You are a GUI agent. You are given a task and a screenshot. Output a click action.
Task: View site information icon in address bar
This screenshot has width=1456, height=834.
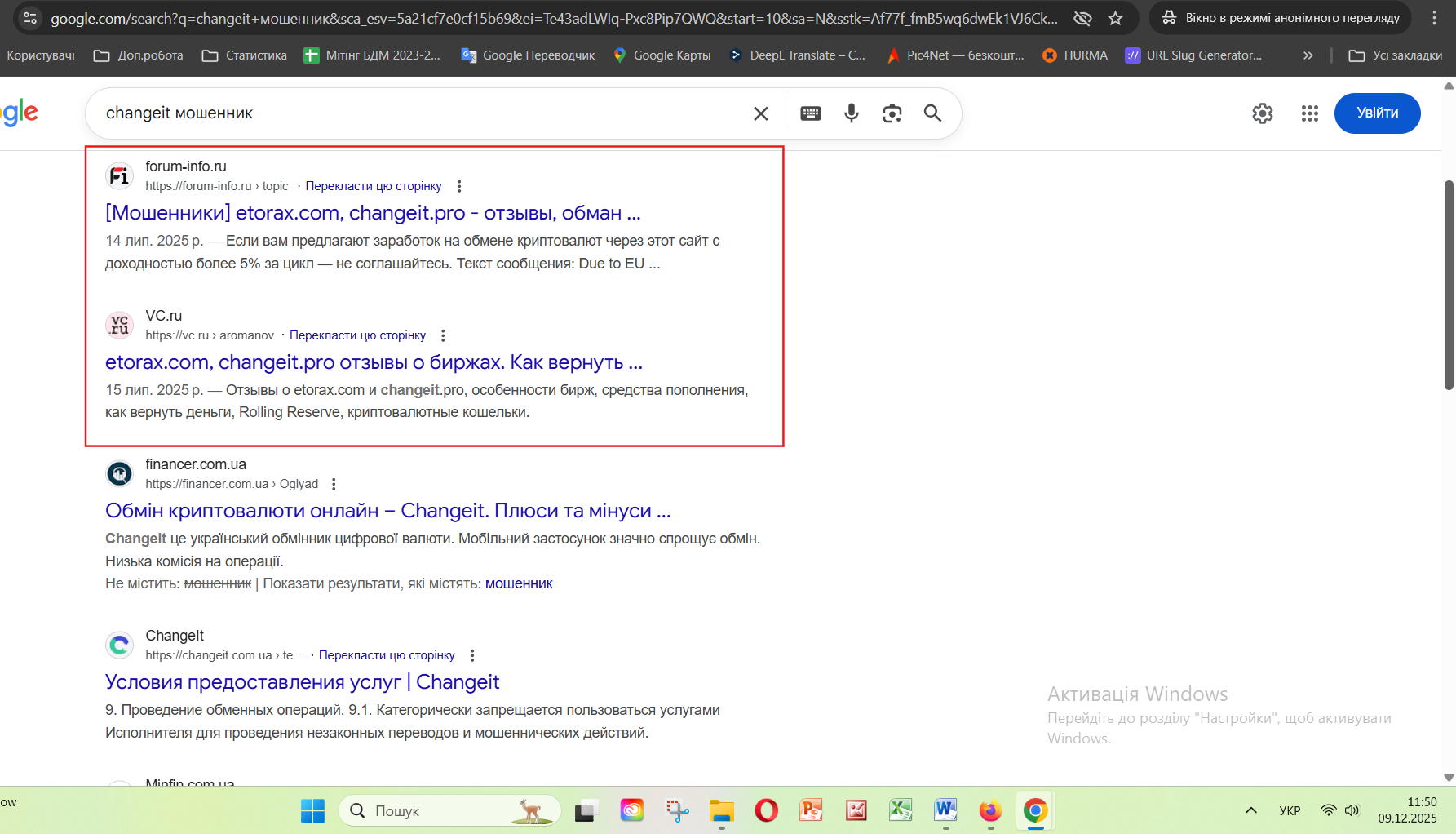(x=30, y=18)
